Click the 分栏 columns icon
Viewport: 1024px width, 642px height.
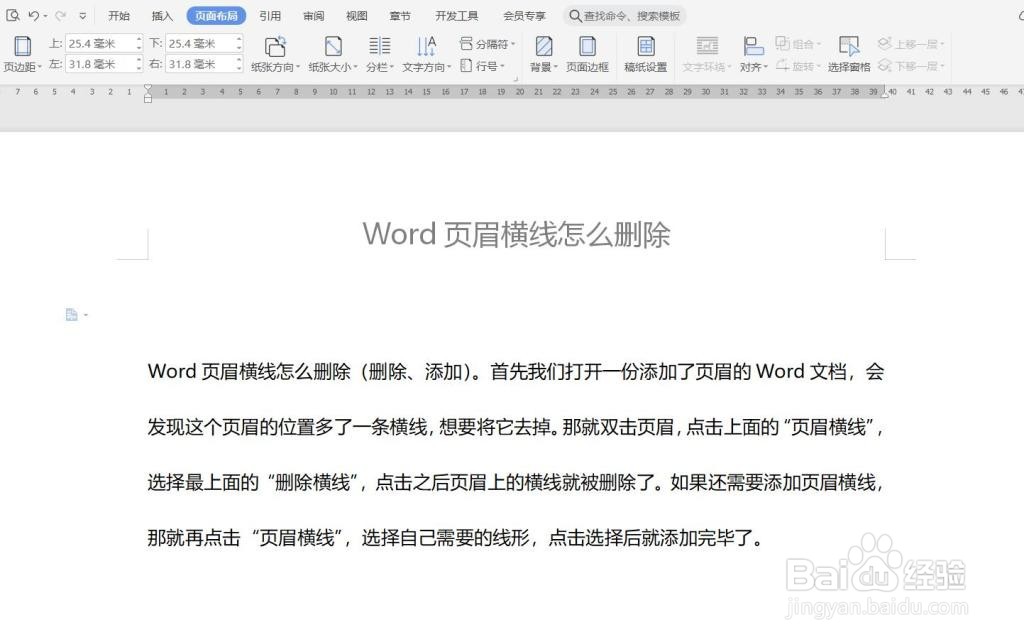tap(379, 46)
